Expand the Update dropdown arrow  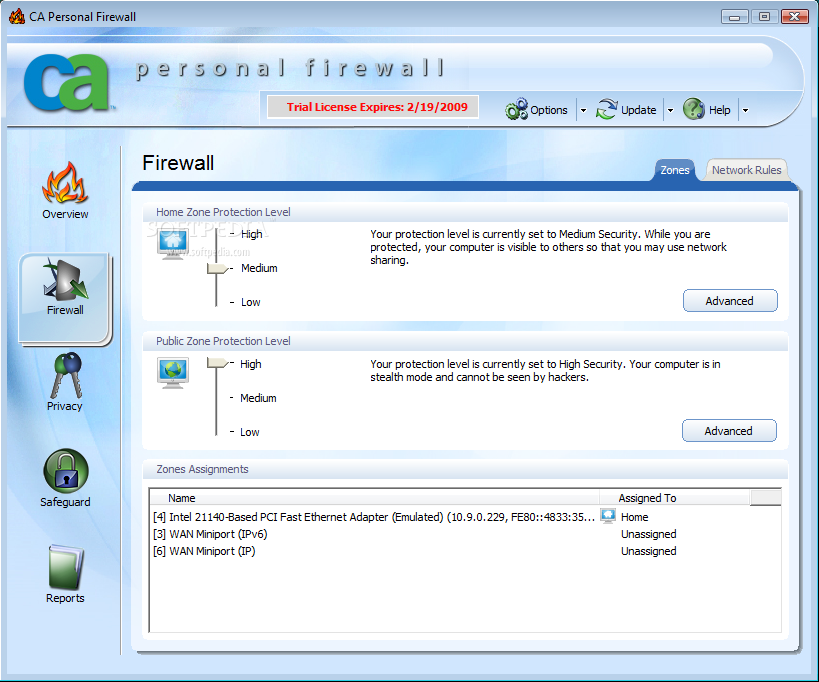click(x=671, y=110)
